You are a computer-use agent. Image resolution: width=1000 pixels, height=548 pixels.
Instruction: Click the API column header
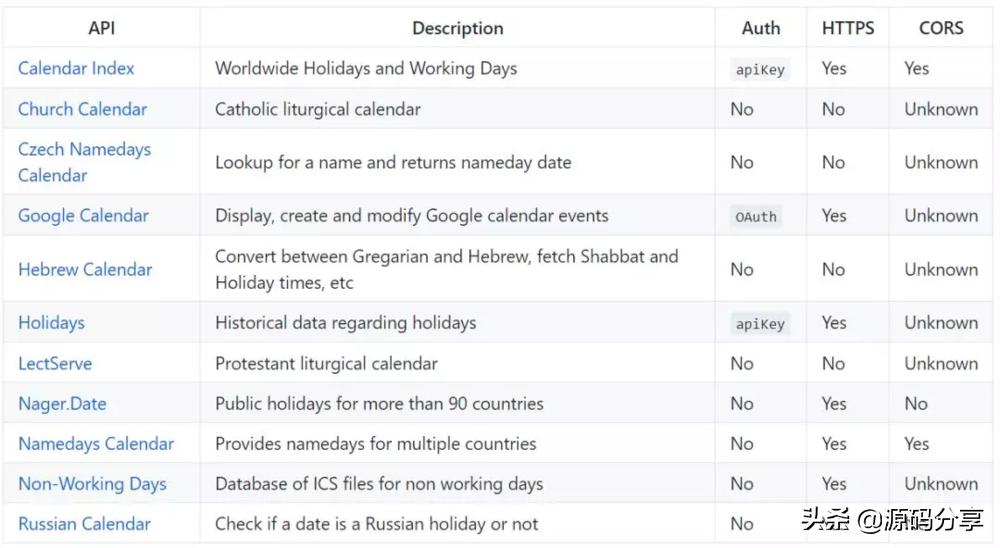[101, 28]
